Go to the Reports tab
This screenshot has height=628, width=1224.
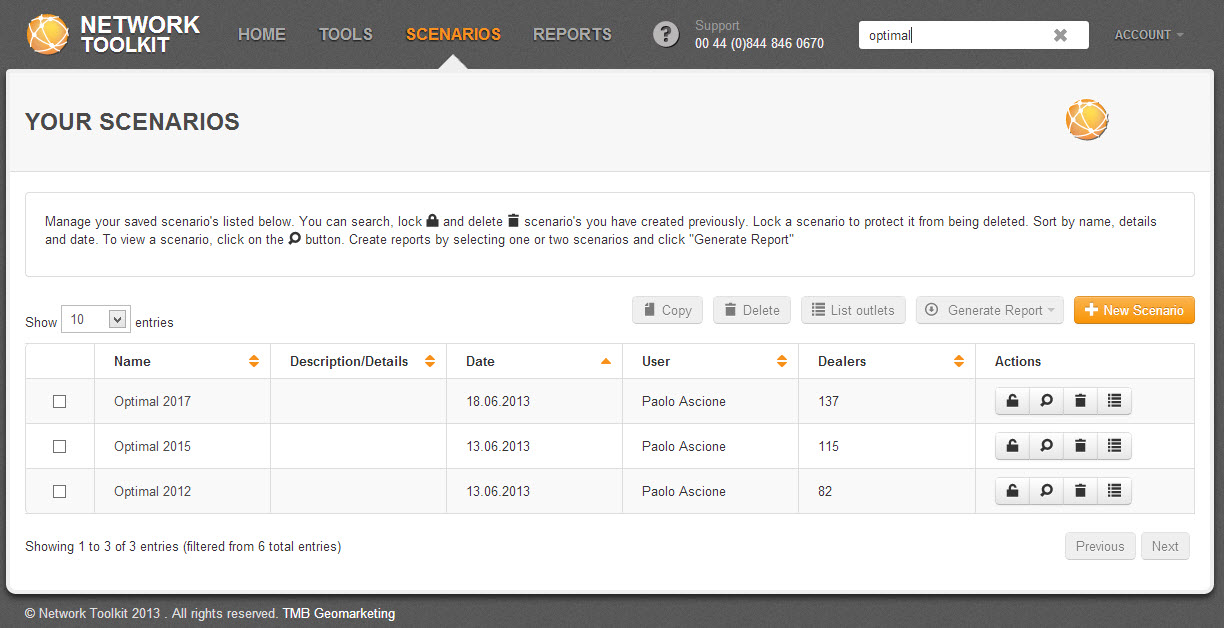click(572, 35)
